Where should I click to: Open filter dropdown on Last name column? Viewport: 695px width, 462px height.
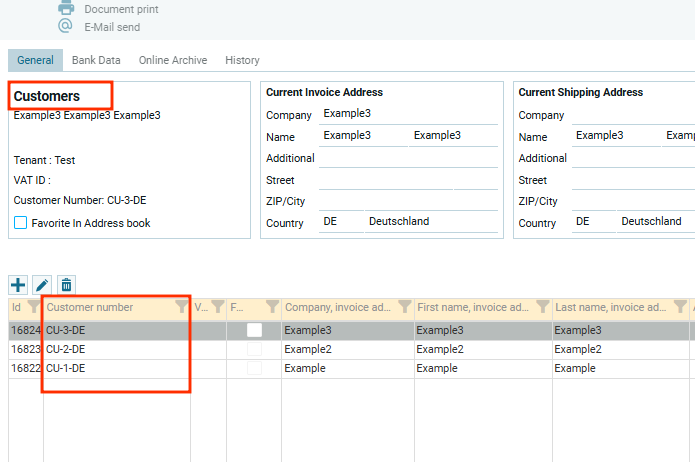pyautogui.click(x=680, y=308)
